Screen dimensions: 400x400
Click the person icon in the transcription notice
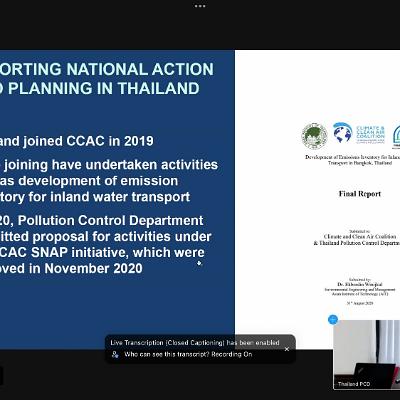tap(115, 354)
